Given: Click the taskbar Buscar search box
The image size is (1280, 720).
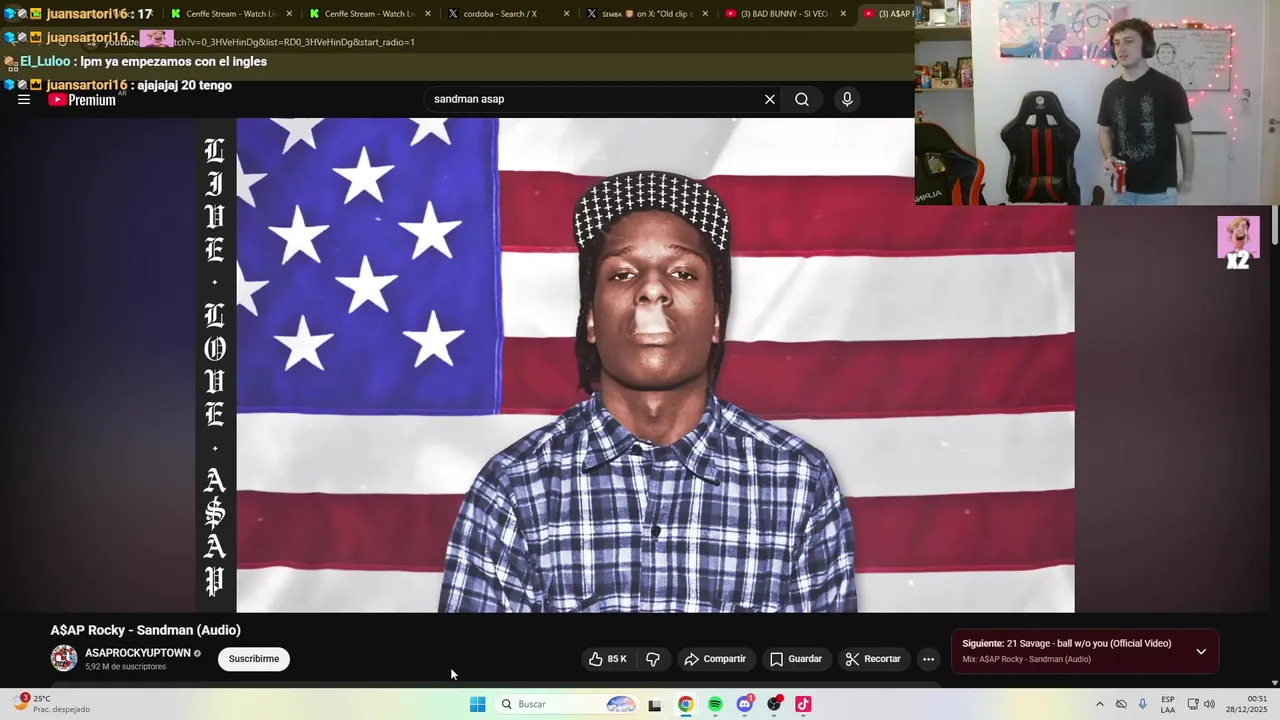Looking at the screenshot, I should tap(567, 704).
